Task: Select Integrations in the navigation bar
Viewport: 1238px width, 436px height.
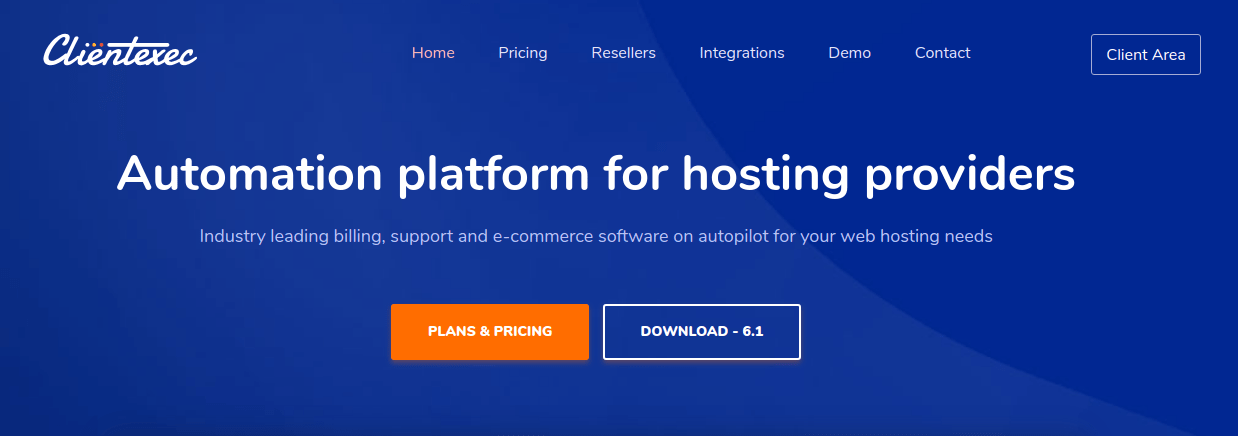Action: (x=742, y=53)
